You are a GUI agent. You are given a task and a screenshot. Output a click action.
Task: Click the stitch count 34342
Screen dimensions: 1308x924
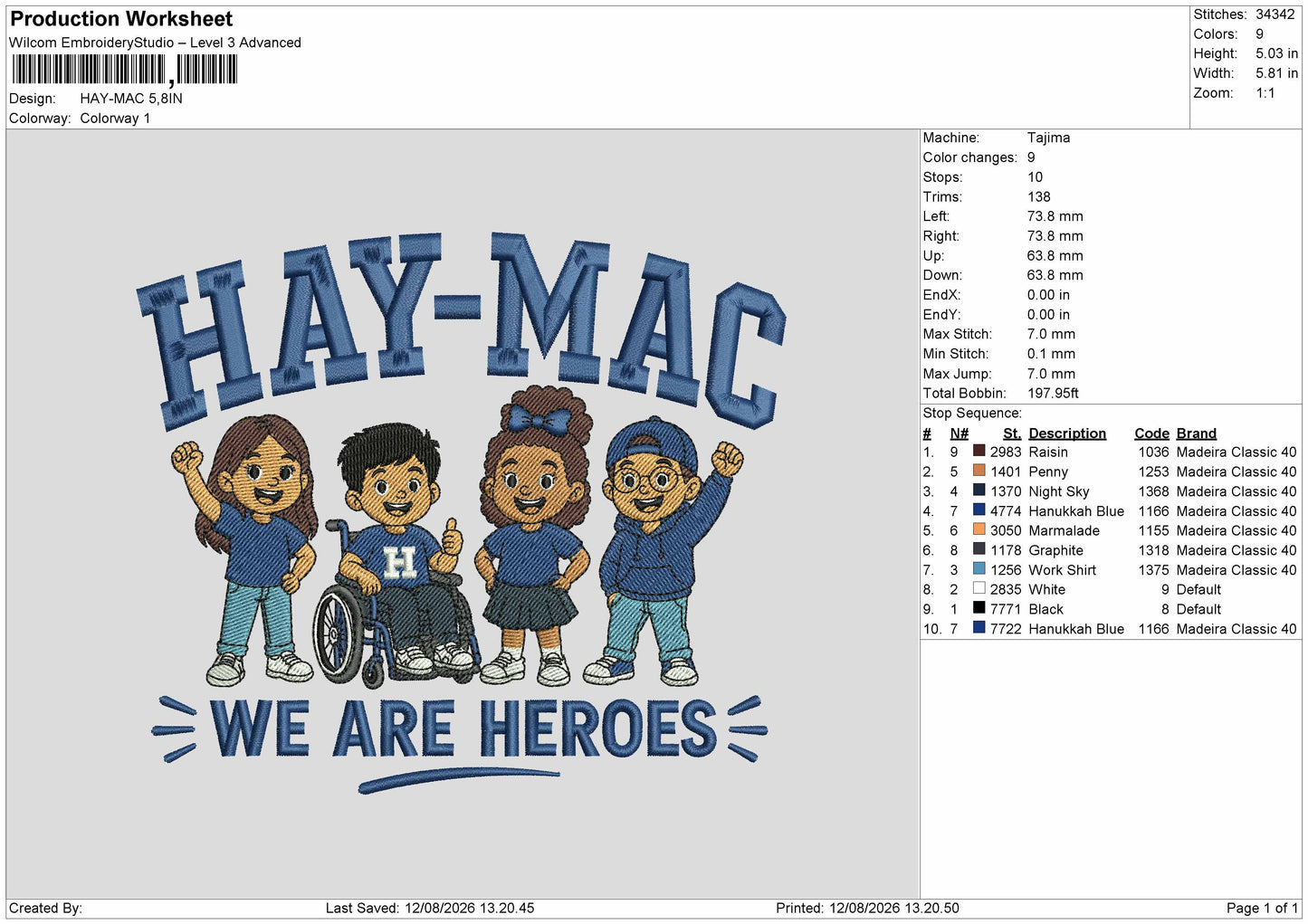[x=1275, y=14]
